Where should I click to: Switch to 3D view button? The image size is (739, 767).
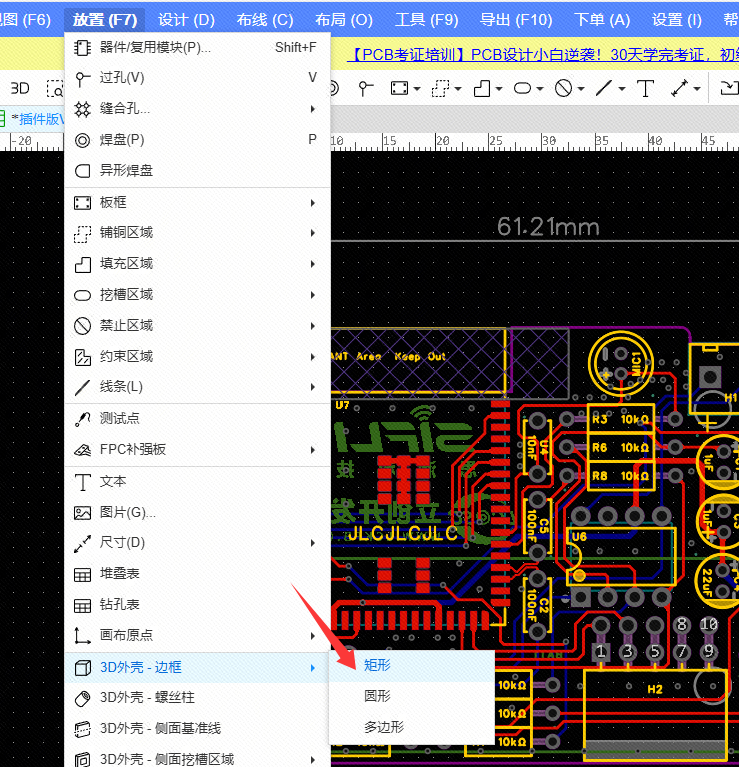point(20,89)
